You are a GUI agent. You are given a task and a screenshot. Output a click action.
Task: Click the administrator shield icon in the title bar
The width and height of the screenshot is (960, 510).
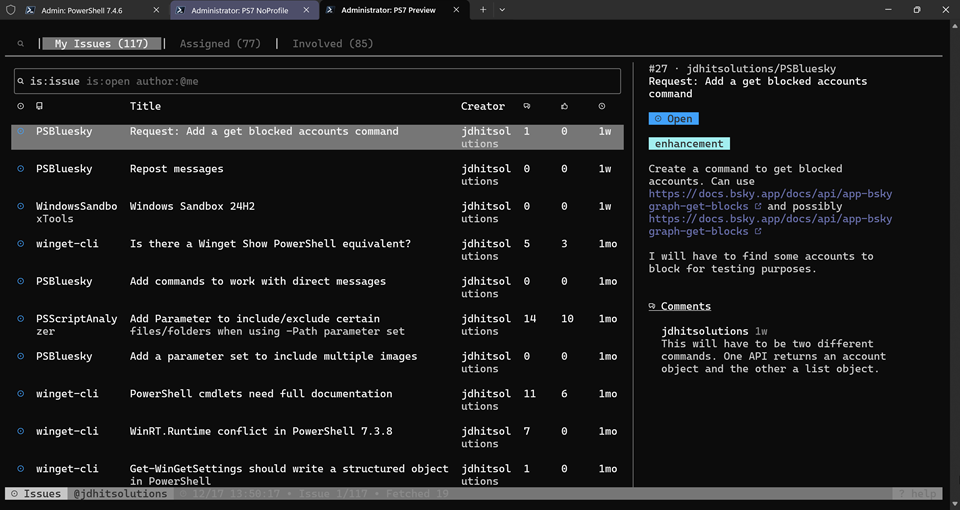(10, 10)
